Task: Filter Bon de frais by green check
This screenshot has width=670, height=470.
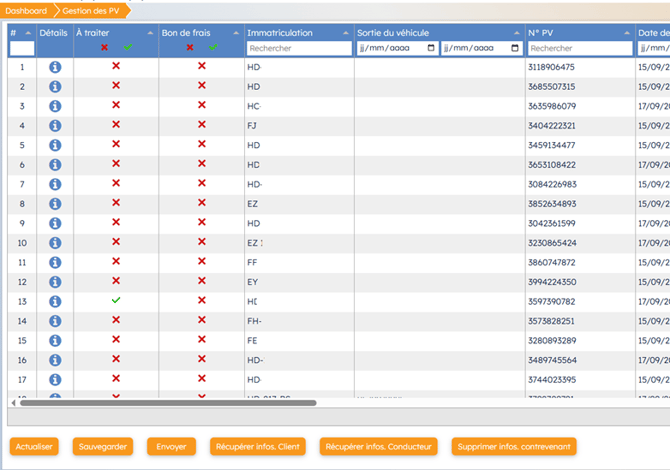Action: (x=212, y=47)
